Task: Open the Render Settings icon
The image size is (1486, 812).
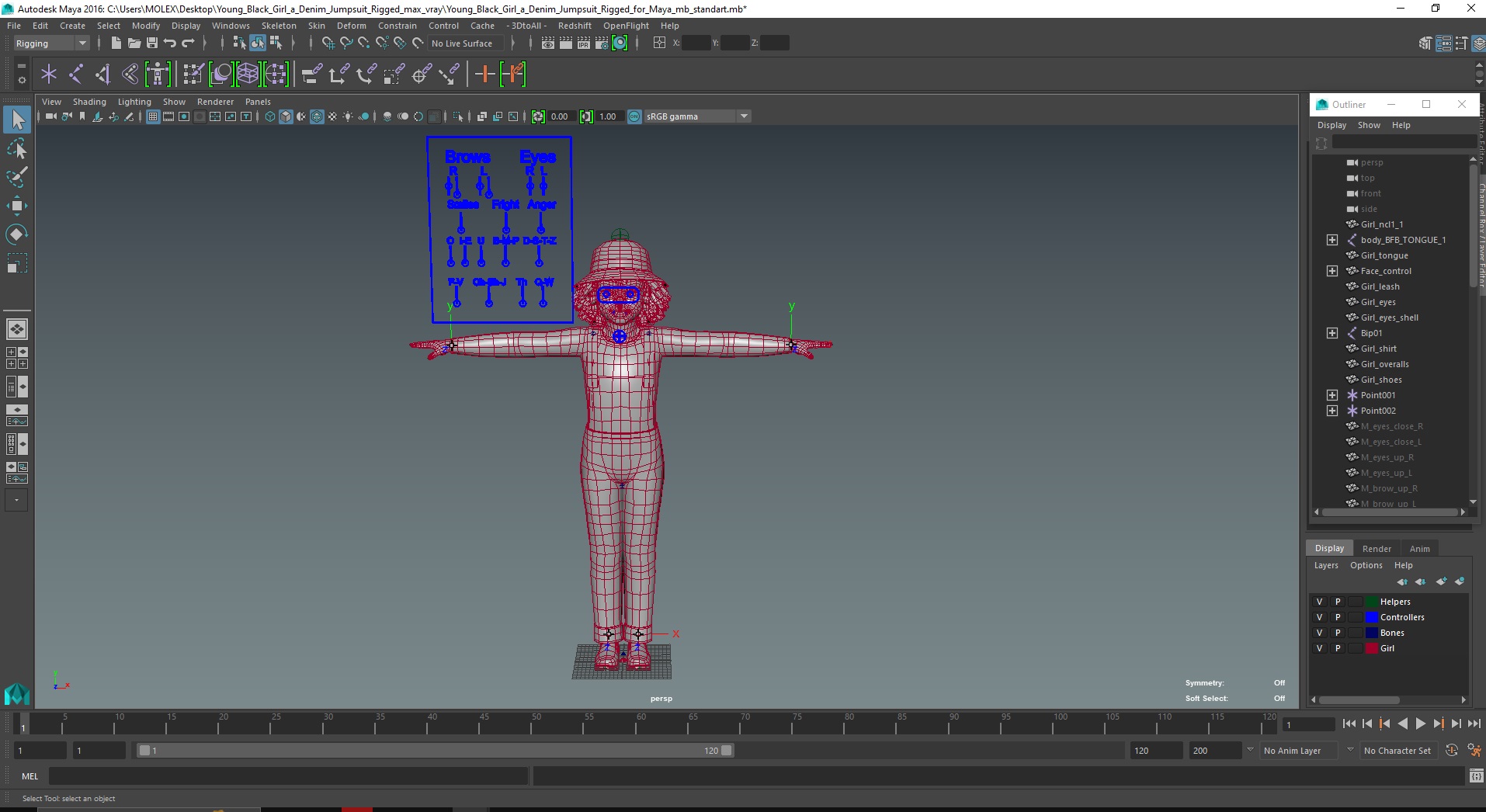Action: click(x=602, y=43)
